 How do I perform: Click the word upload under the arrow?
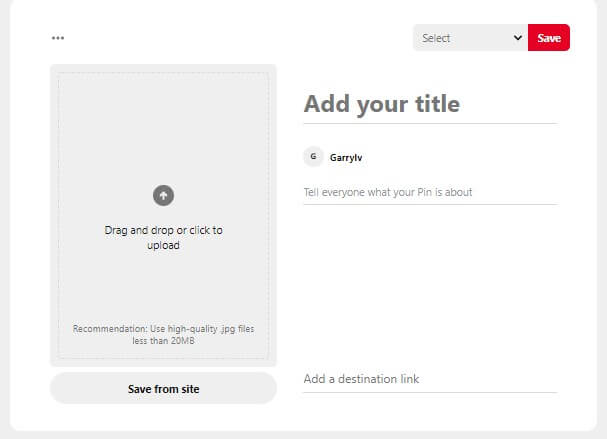(x=163, y=245)
